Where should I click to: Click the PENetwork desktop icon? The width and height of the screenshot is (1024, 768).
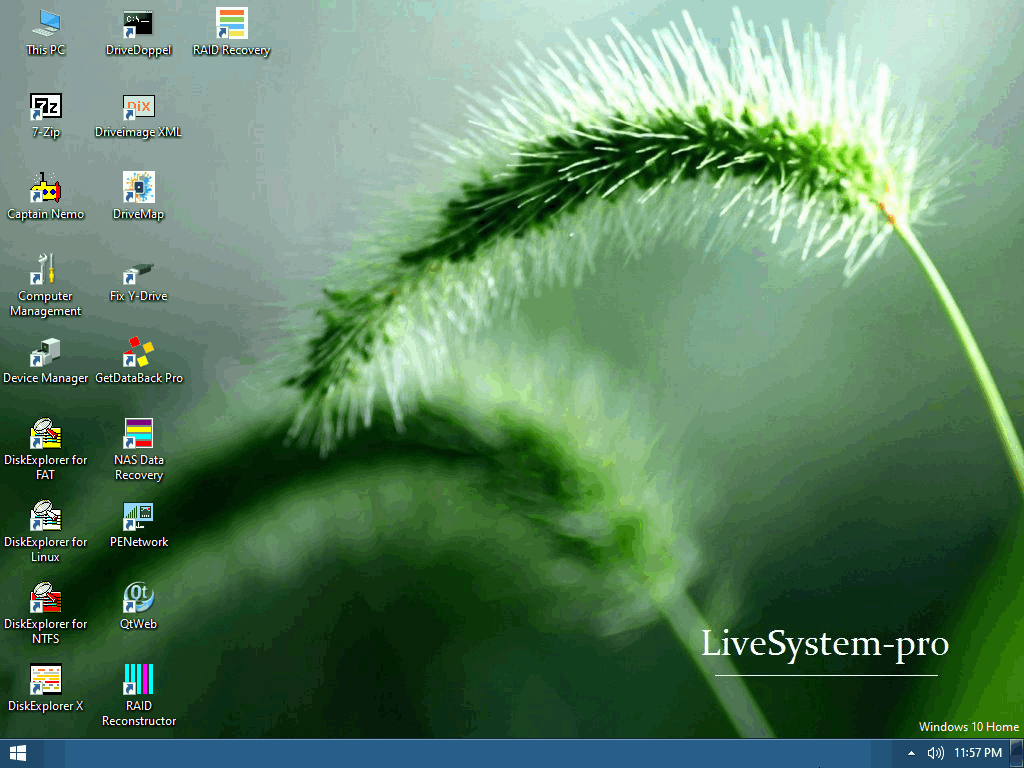click(x=138, y=516)
